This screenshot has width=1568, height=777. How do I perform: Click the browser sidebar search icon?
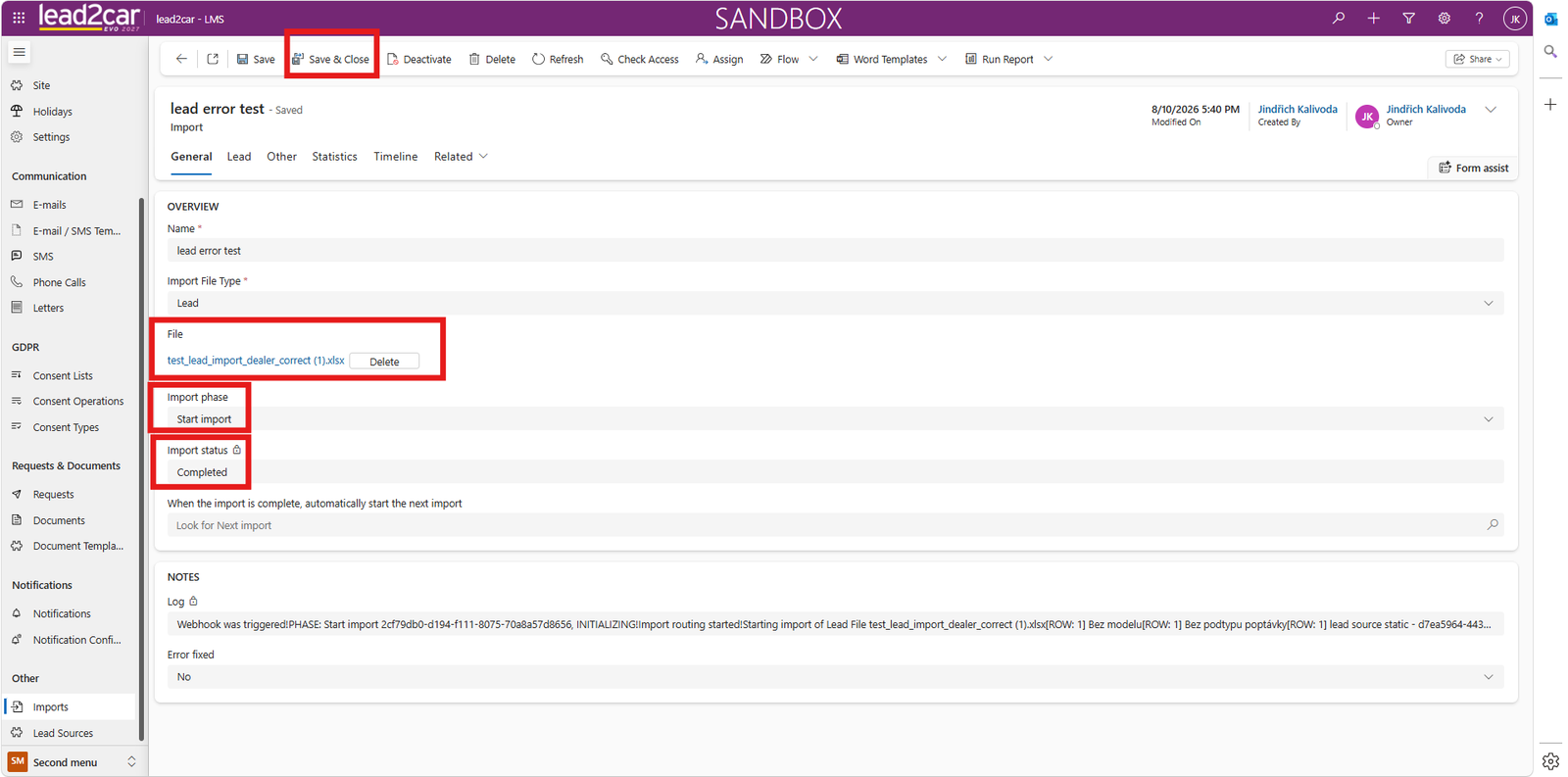(1550, 51)
